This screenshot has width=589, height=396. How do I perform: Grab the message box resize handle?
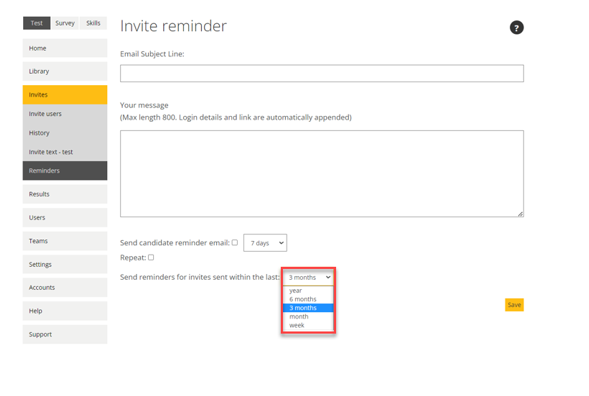[x=520, y=214]
